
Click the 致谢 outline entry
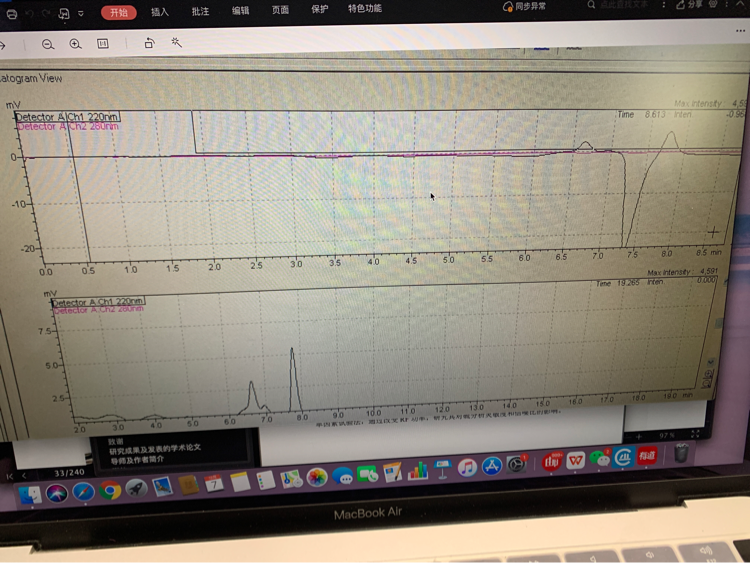[116, 441]
